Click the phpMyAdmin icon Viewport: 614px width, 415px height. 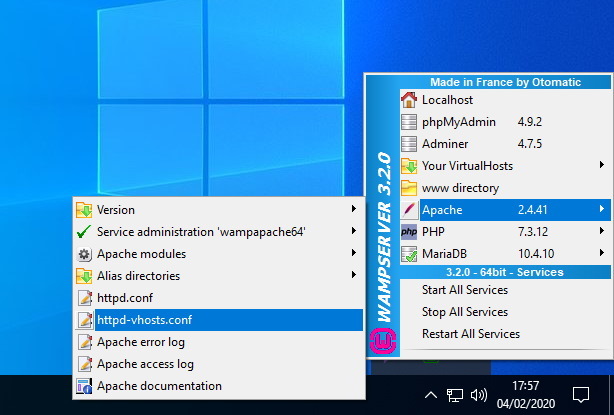click(408, 122)
